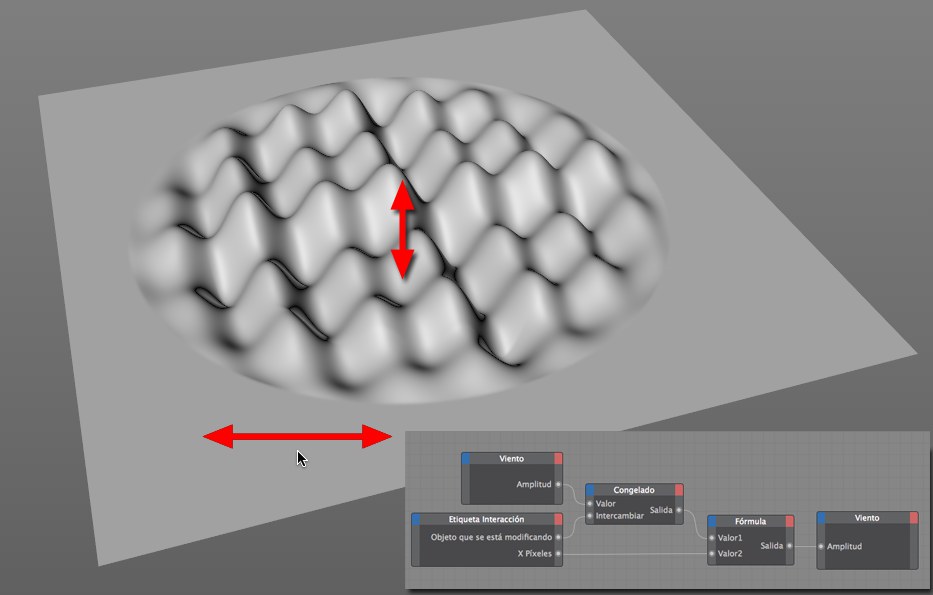Click the Salida output port of Fórmula

(x=789, y=546)
